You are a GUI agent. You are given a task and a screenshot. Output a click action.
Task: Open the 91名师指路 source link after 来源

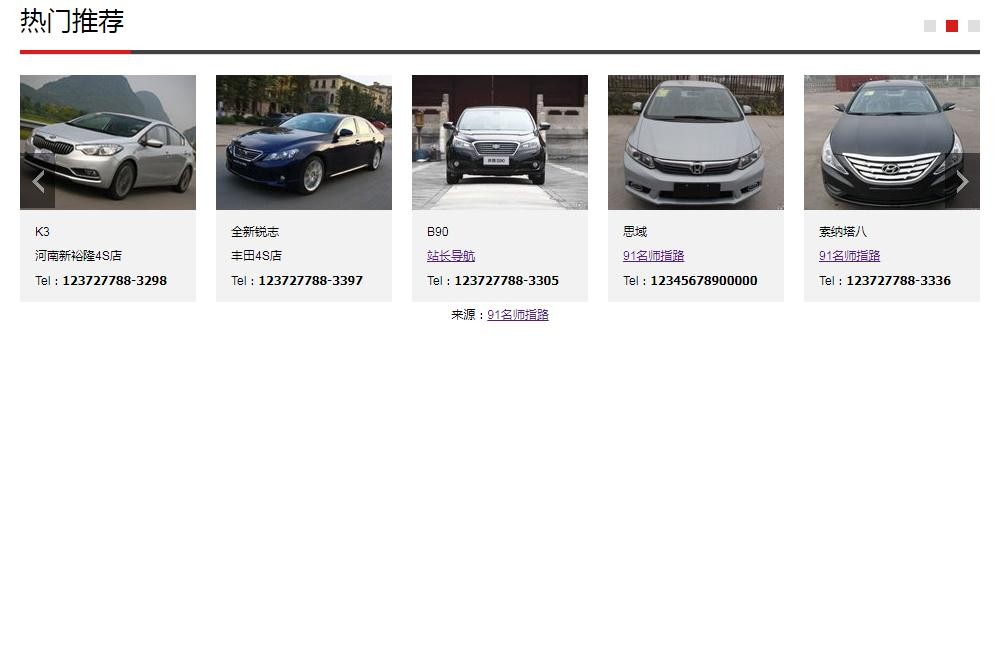(518, 315)
